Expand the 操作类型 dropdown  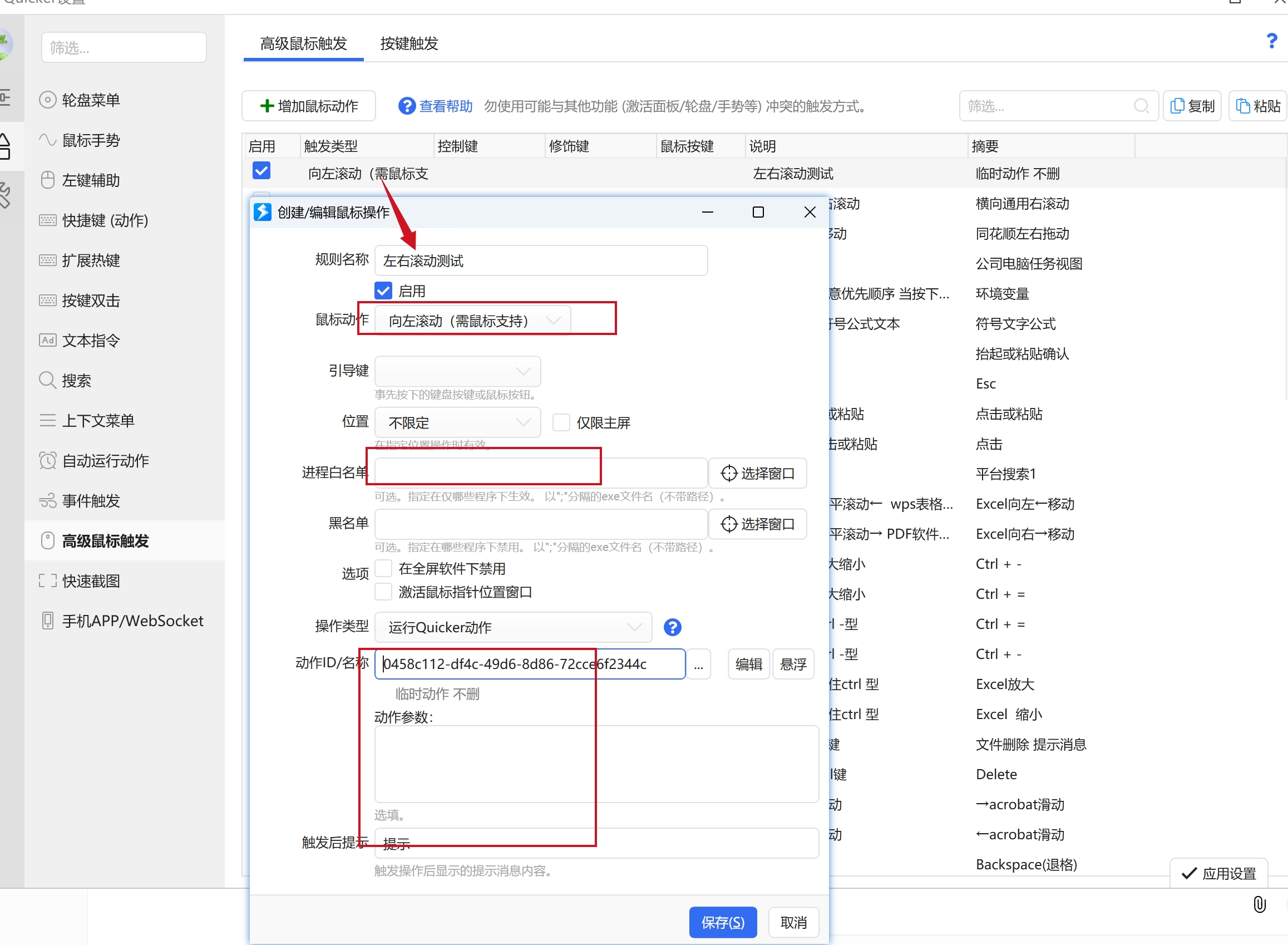click(513, 627)
